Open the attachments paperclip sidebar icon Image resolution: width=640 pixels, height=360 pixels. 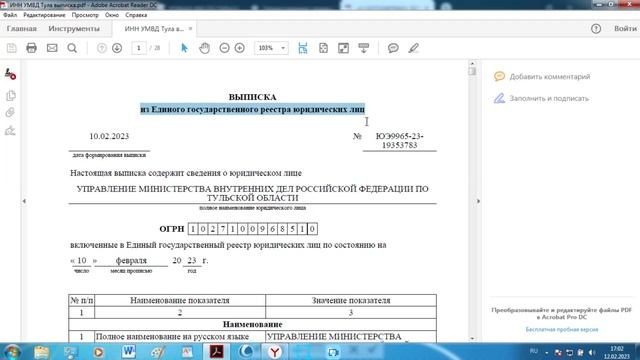pyautogui.click(x=10, y=113)
